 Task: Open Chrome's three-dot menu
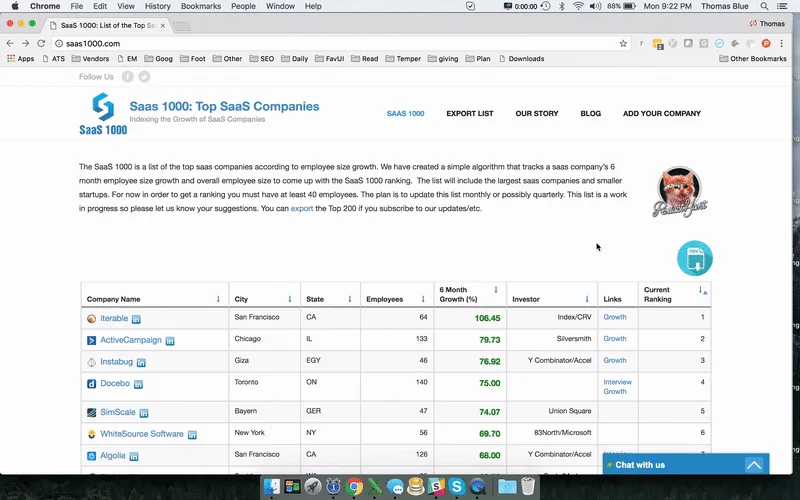click(782, 43)
